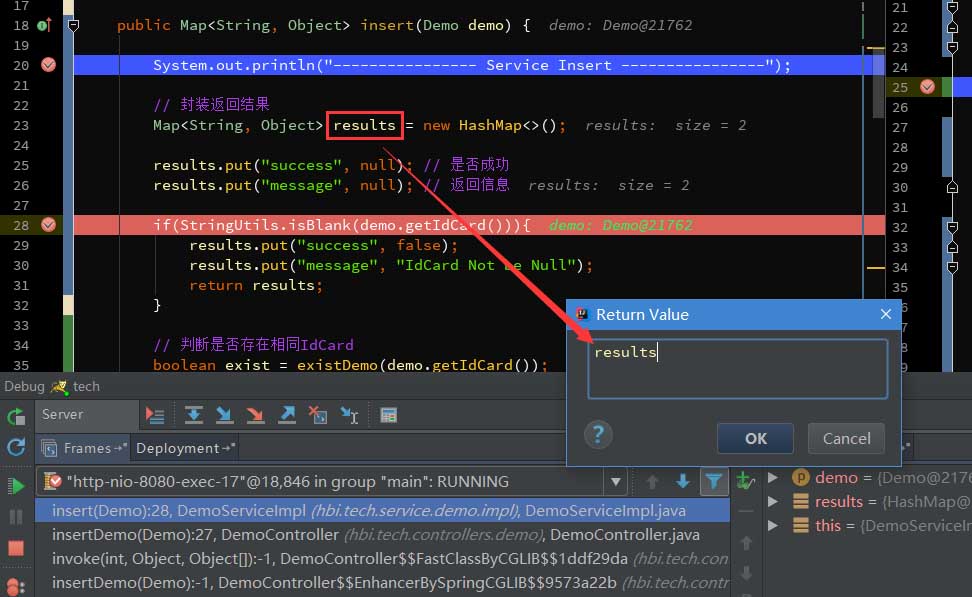Click the left editor vertical scrollbar thumb
Viewport: 972px width, 597px height.
[878, 84]
